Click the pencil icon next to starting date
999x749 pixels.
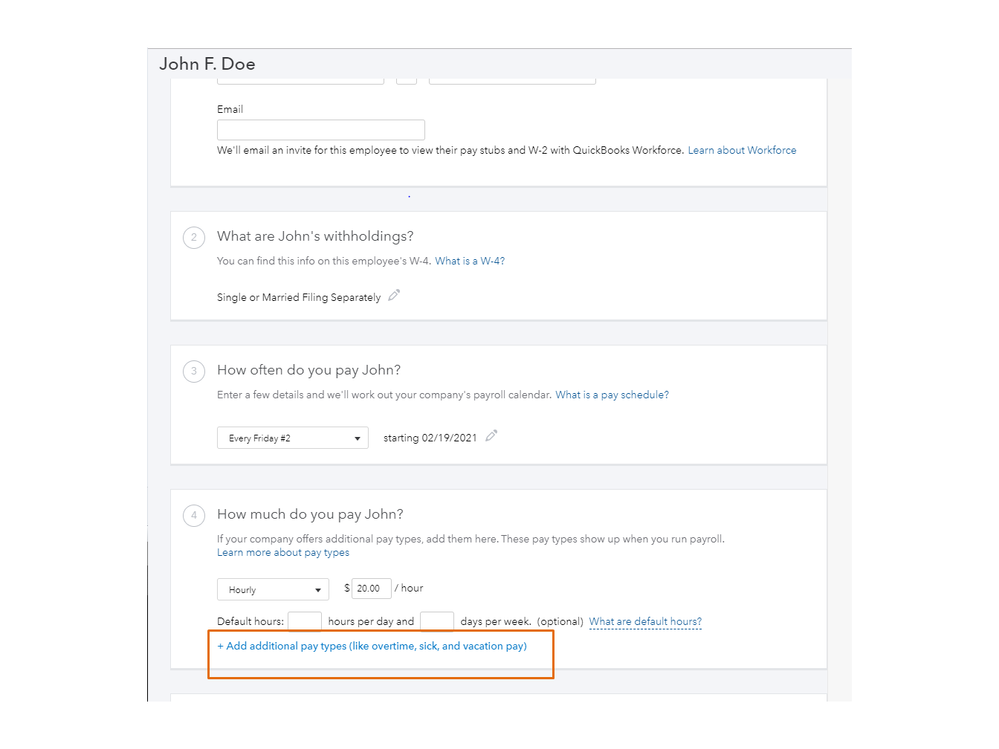click(491, 436)
